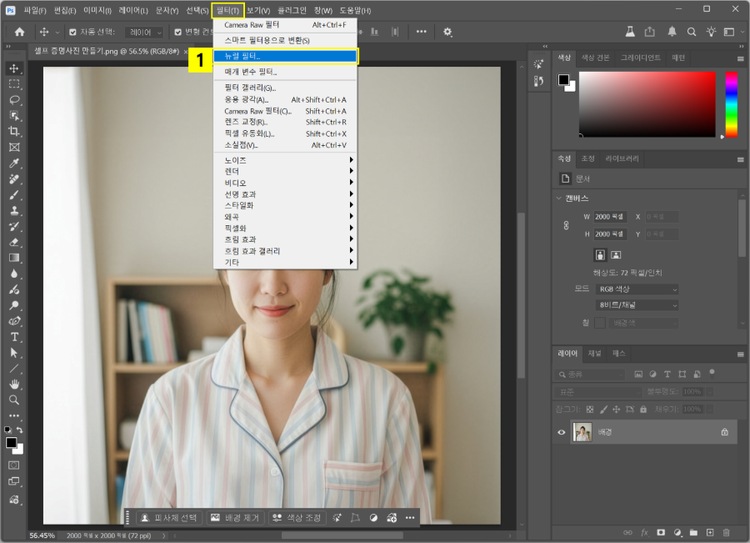The height and width of the screenshot is (543, 750).
Task: Toggle Quick Mask mode
Action: point(14,465)
